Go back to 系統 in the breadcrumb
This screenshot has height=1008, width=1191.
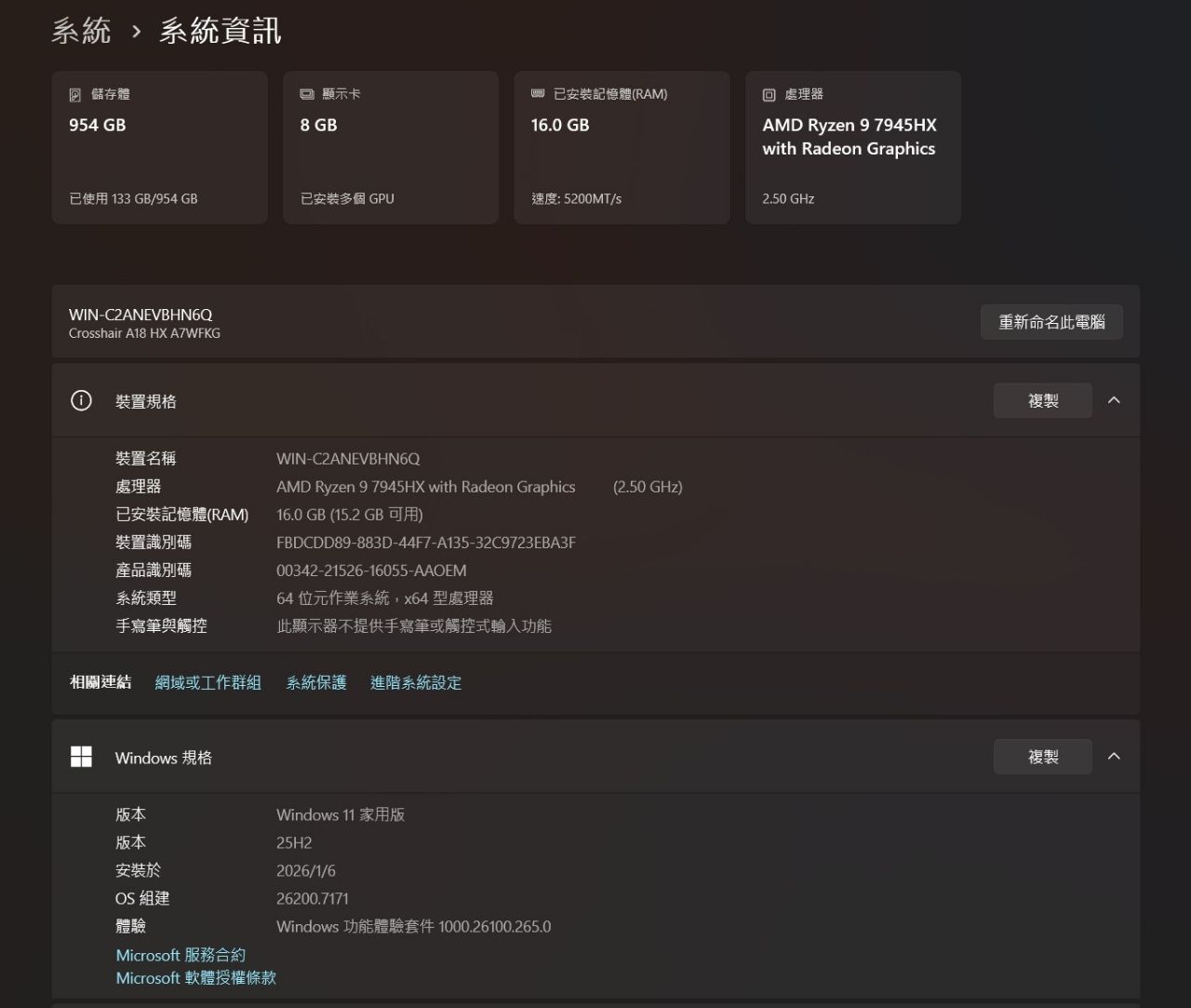[x=81, y=31]
